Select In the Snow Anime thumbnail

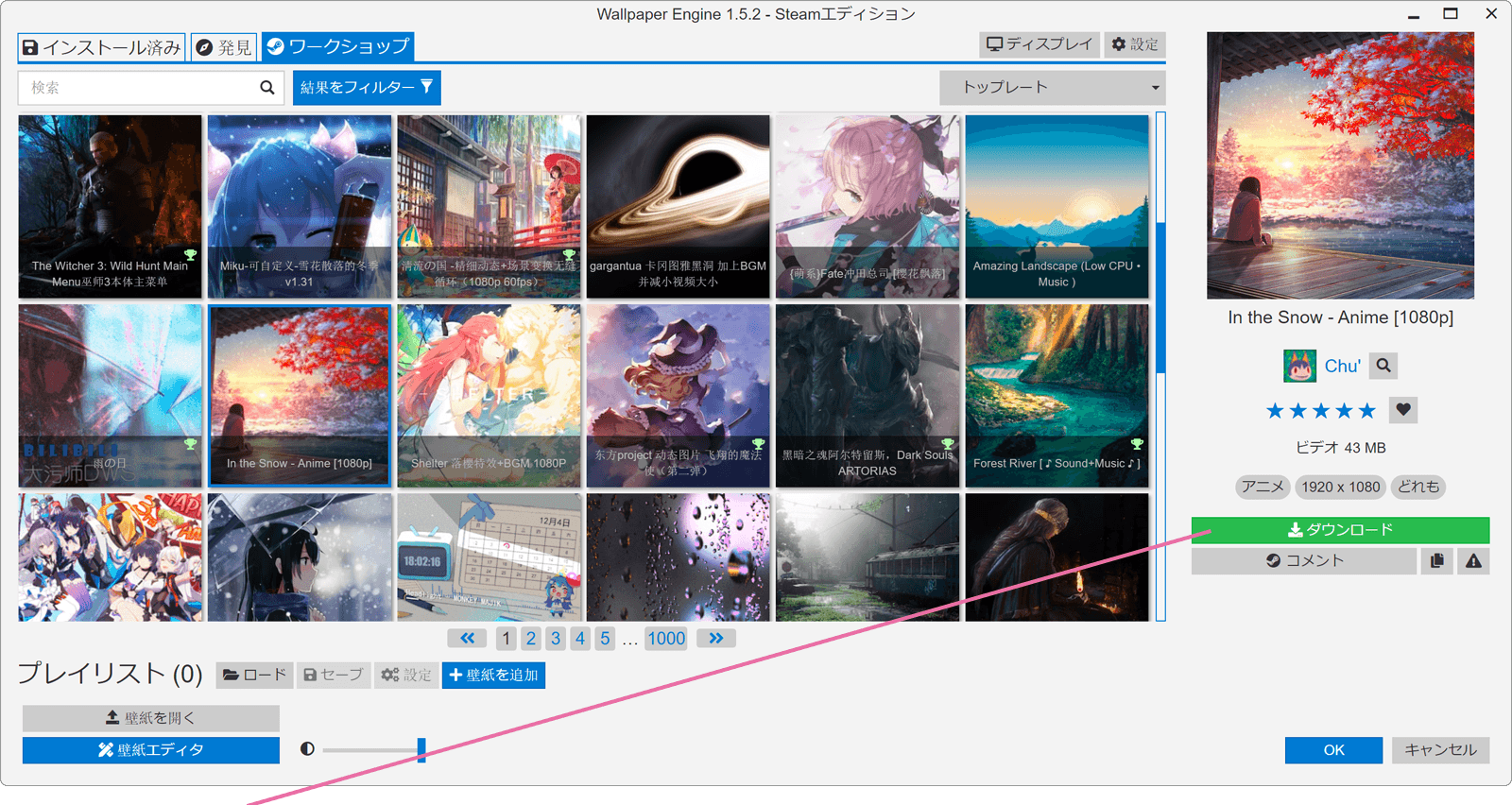tap(300, 395)
